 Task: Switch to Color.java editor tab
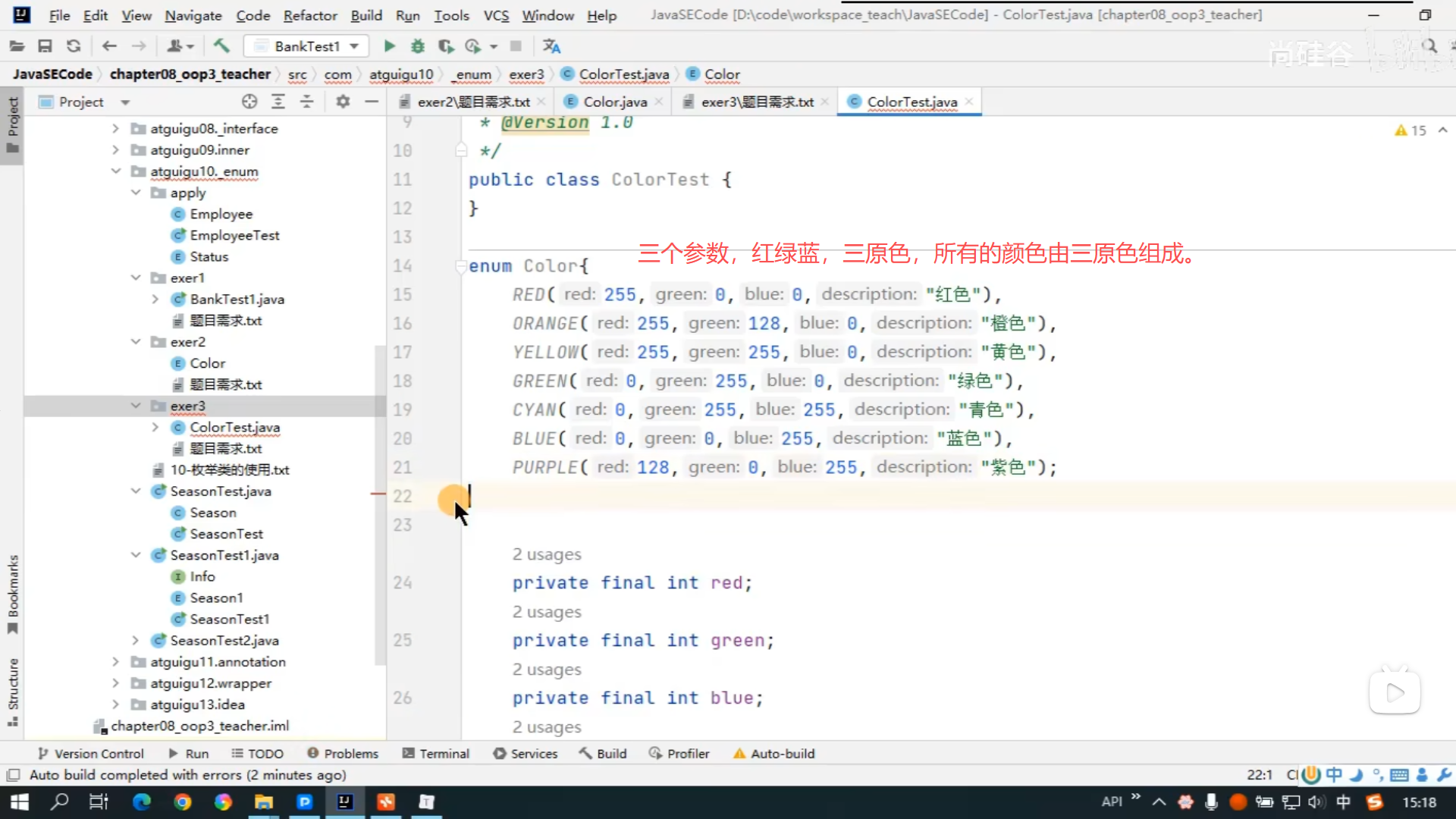click(x=614, y=102)
